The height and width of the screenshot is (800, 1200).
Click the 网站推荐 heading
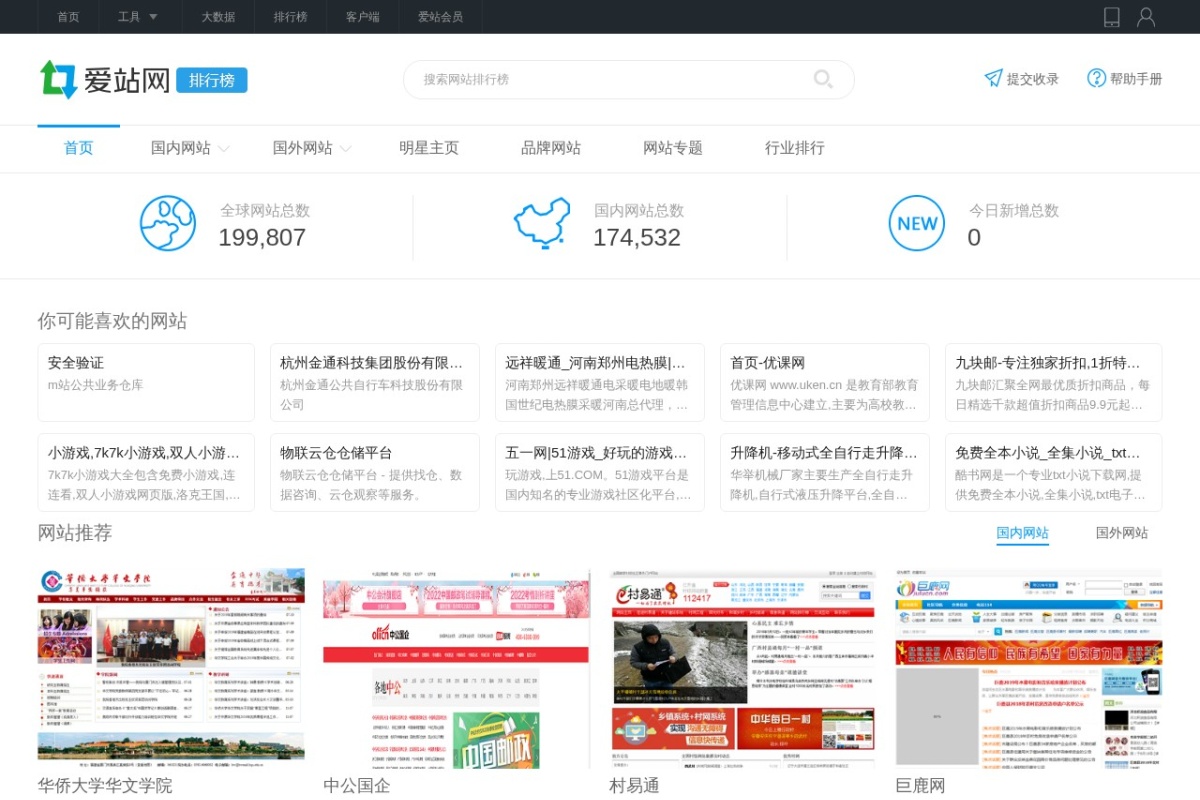pyautogui.click(x=75, y=533)
